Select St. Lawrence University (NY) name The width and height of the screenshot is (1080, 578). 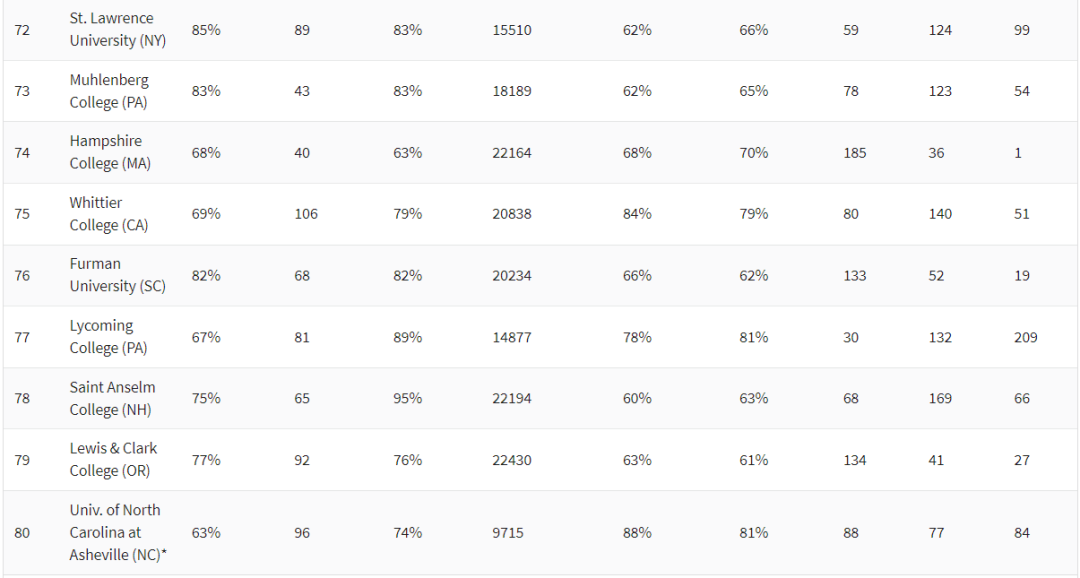click(x=118, y=30)
